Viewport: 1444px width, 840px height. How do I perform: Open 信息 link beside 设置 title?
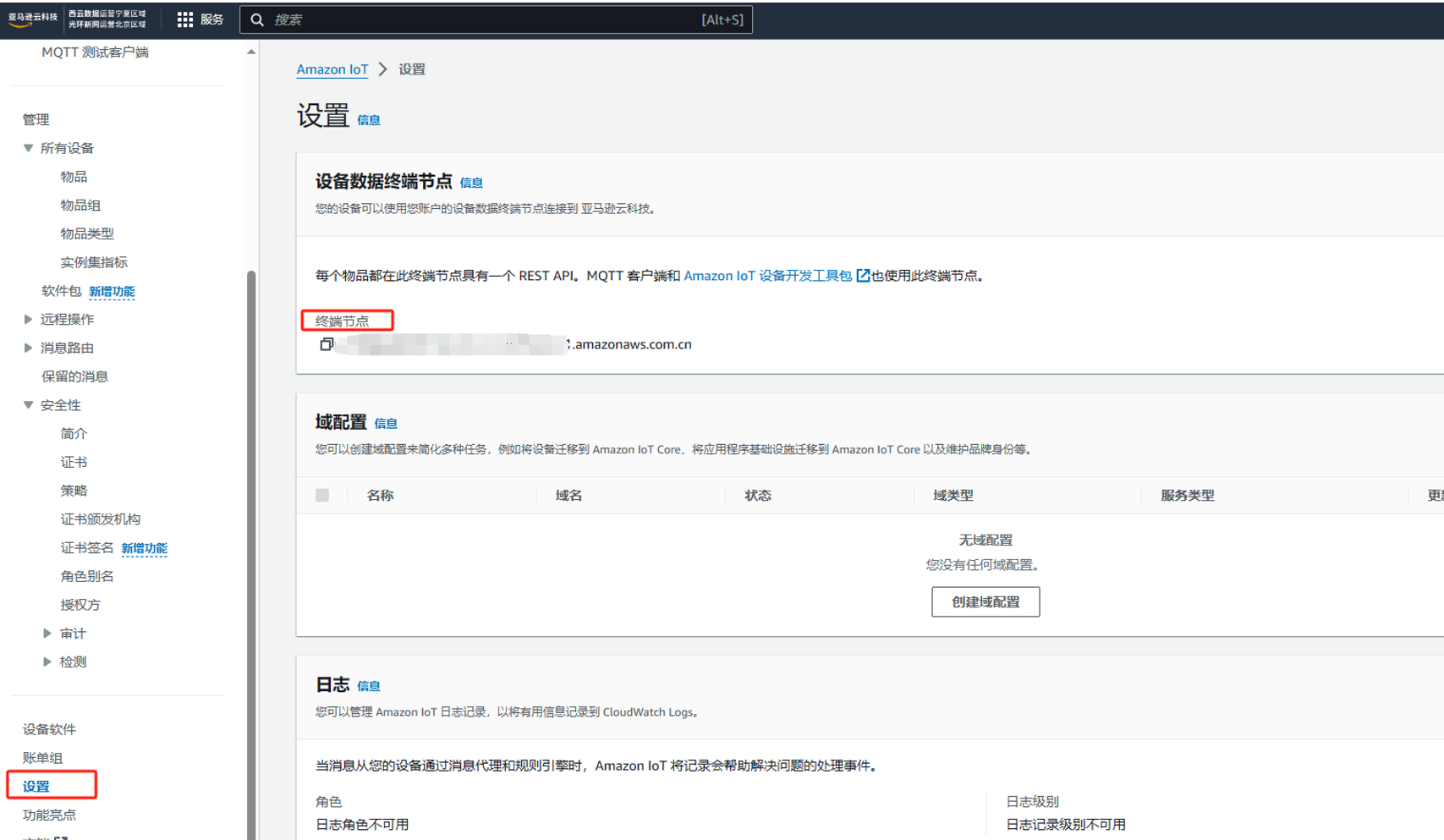coord(369,120)
